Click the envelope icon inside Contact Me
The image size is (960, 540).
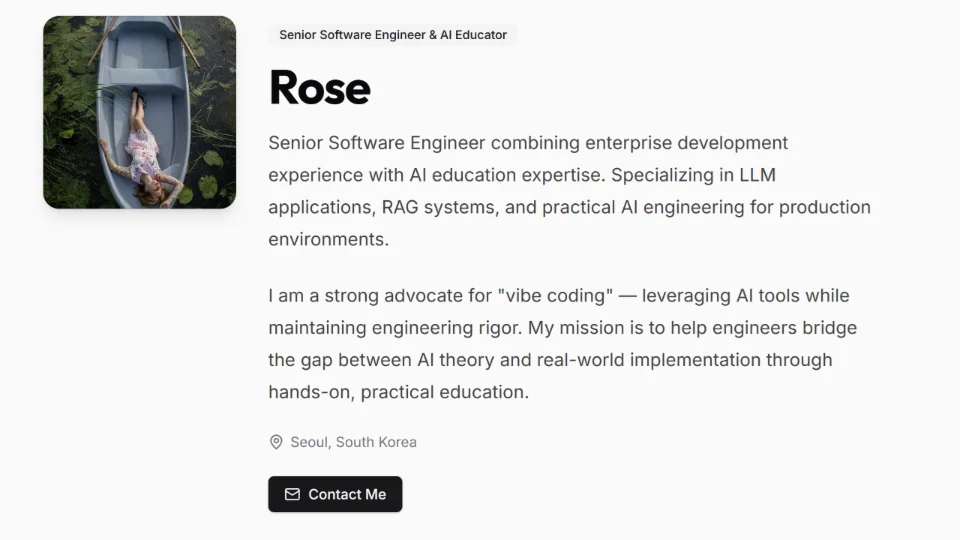(x=292, y=494)
